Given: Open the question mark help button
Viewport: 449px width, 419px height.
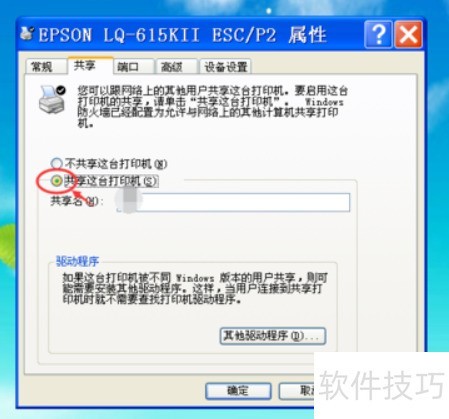Looking at the screenshot, I should (378, 34).
